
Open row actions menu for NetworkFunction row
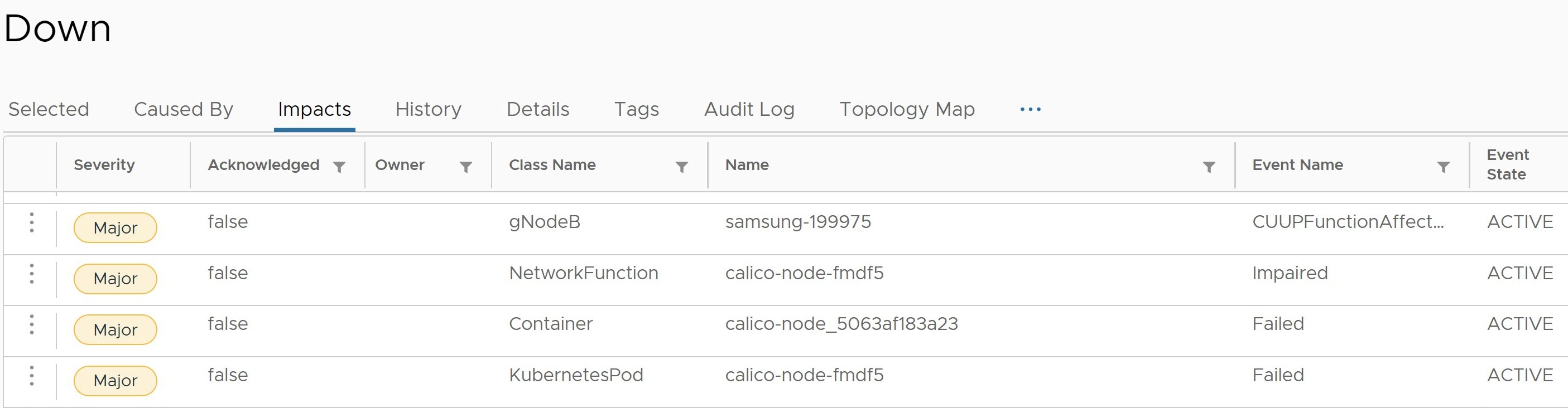[32, 274]
